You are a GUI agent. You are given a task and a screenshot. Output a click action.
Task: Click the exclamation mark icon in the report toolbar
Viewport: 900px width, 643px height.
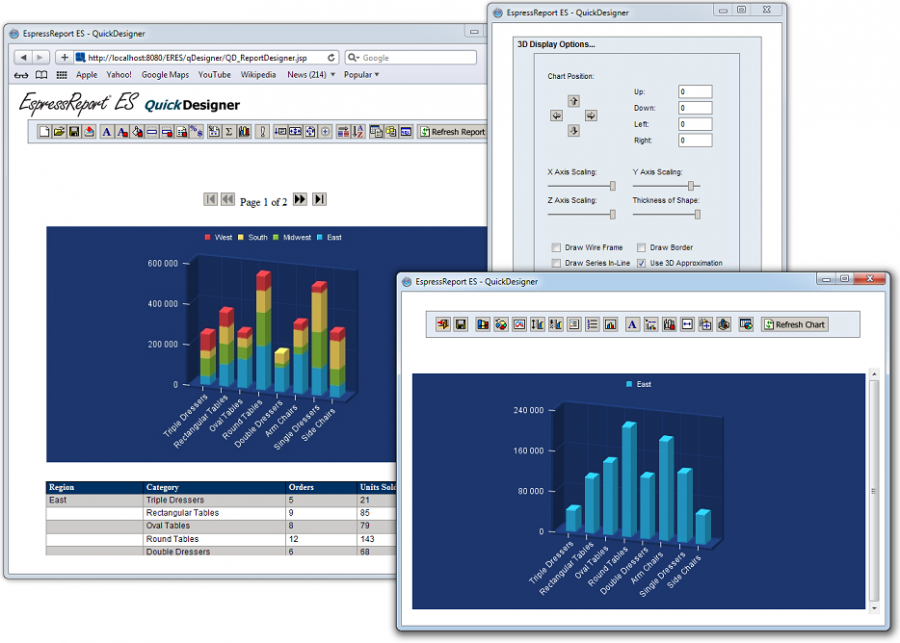coord(262,132)
